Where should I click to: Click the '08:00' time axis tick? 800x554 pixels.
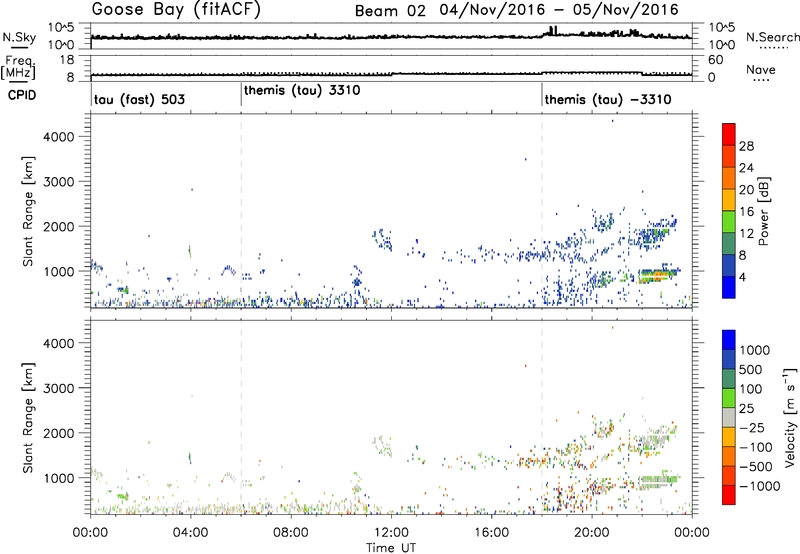(x=291, y=533)
